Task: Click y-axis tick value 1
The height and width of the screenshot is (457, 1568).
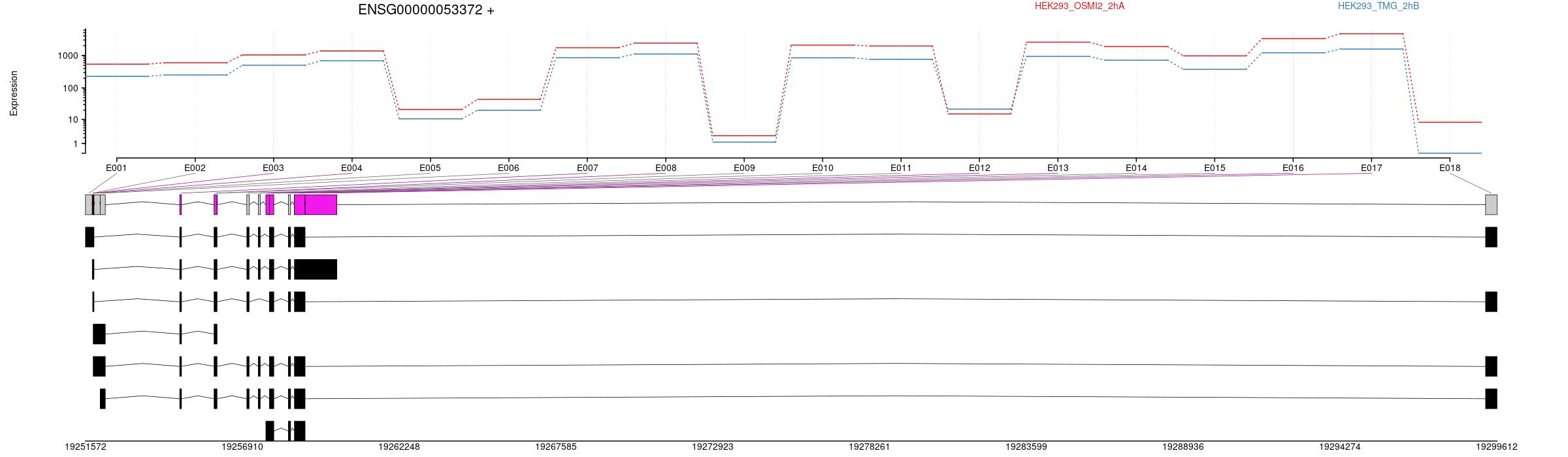Action: [76, 144]
